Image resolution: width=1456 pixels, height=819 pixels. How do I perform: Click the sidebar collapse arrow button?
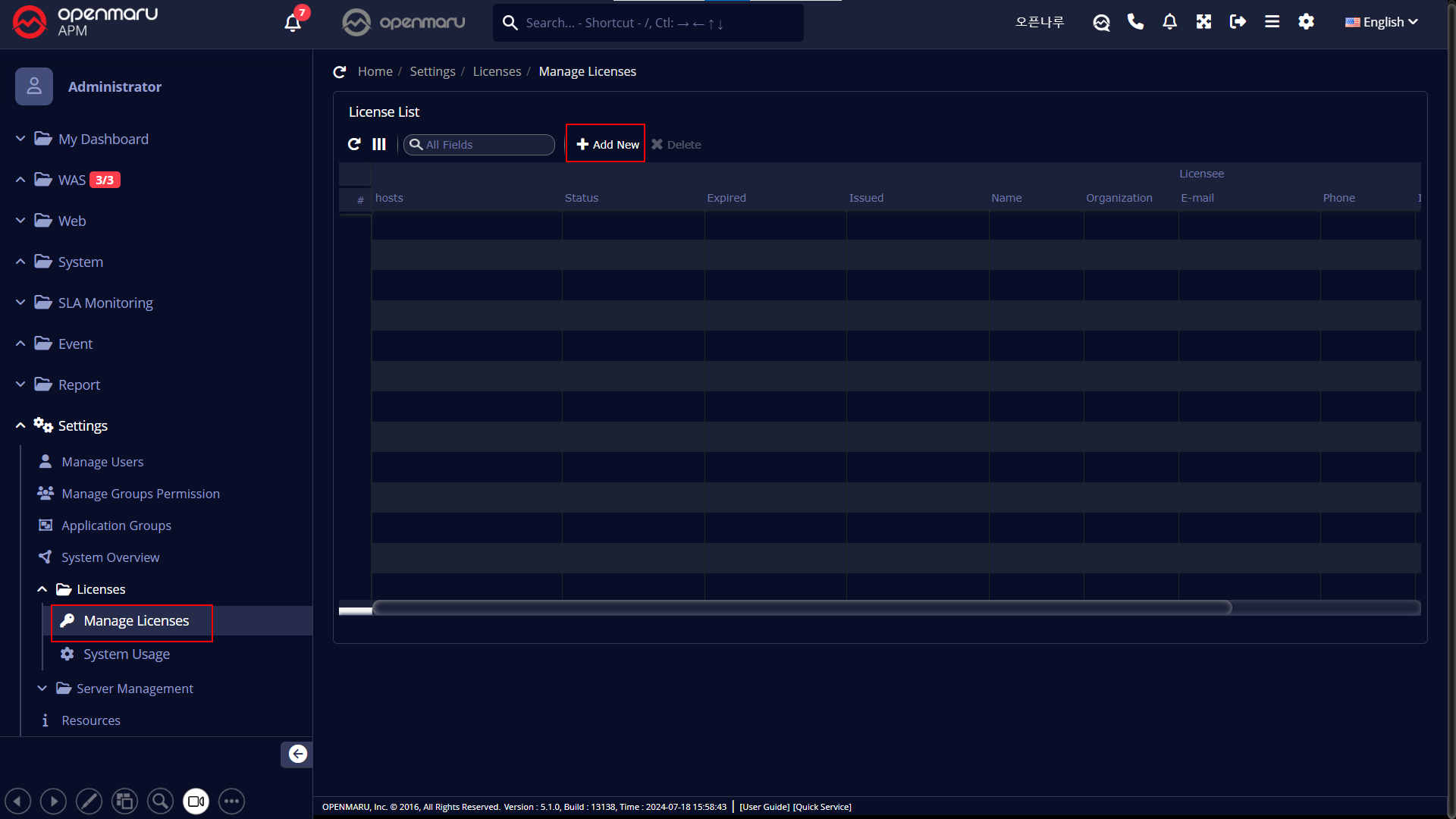297,754
